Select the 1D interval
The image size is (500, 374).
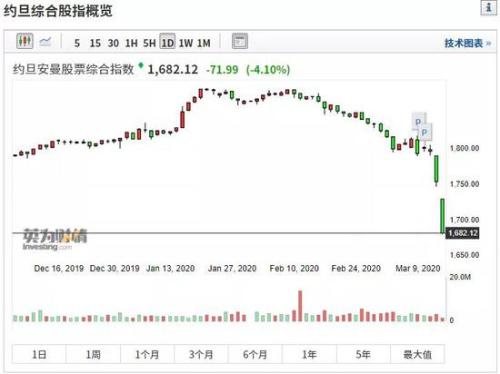[x=167, y=42]
